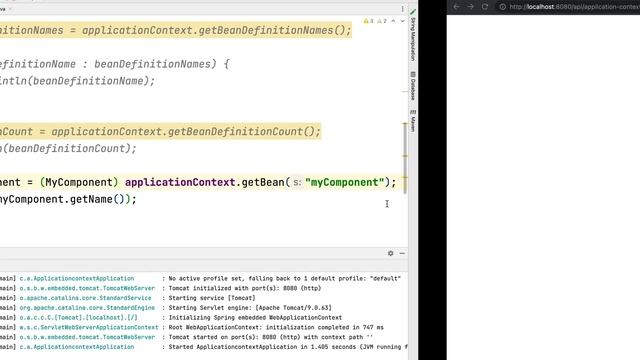
Task: Hide the Run console panel with the minus icon
Action: click(x=402, y=253)
